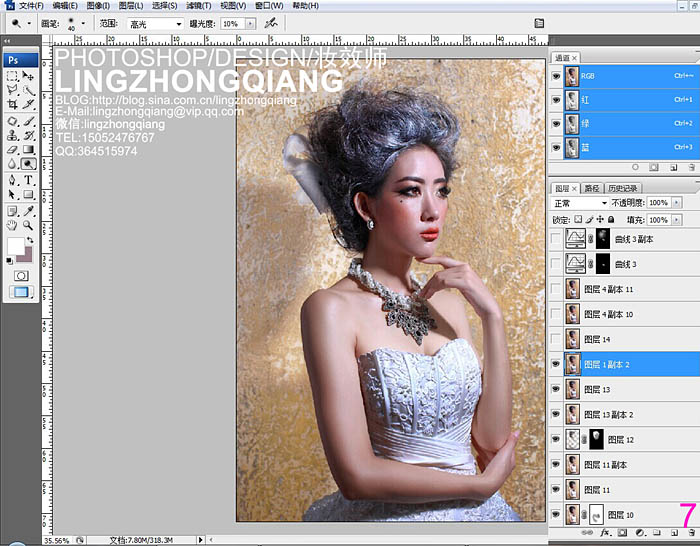700x546 pixels.
Task: Click foreground color swatch
Action: click(x=15, y=246)
